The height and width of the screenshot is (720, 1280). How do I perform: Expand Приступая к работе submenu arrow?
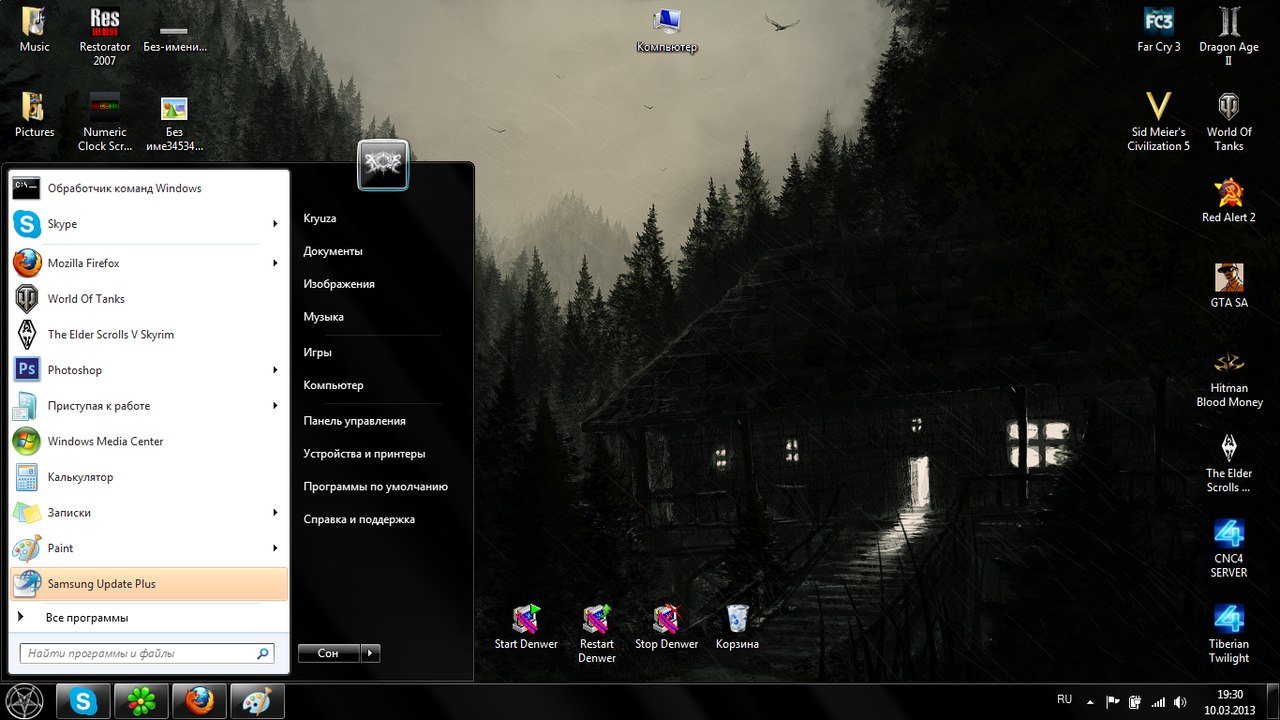coord(275,406)
